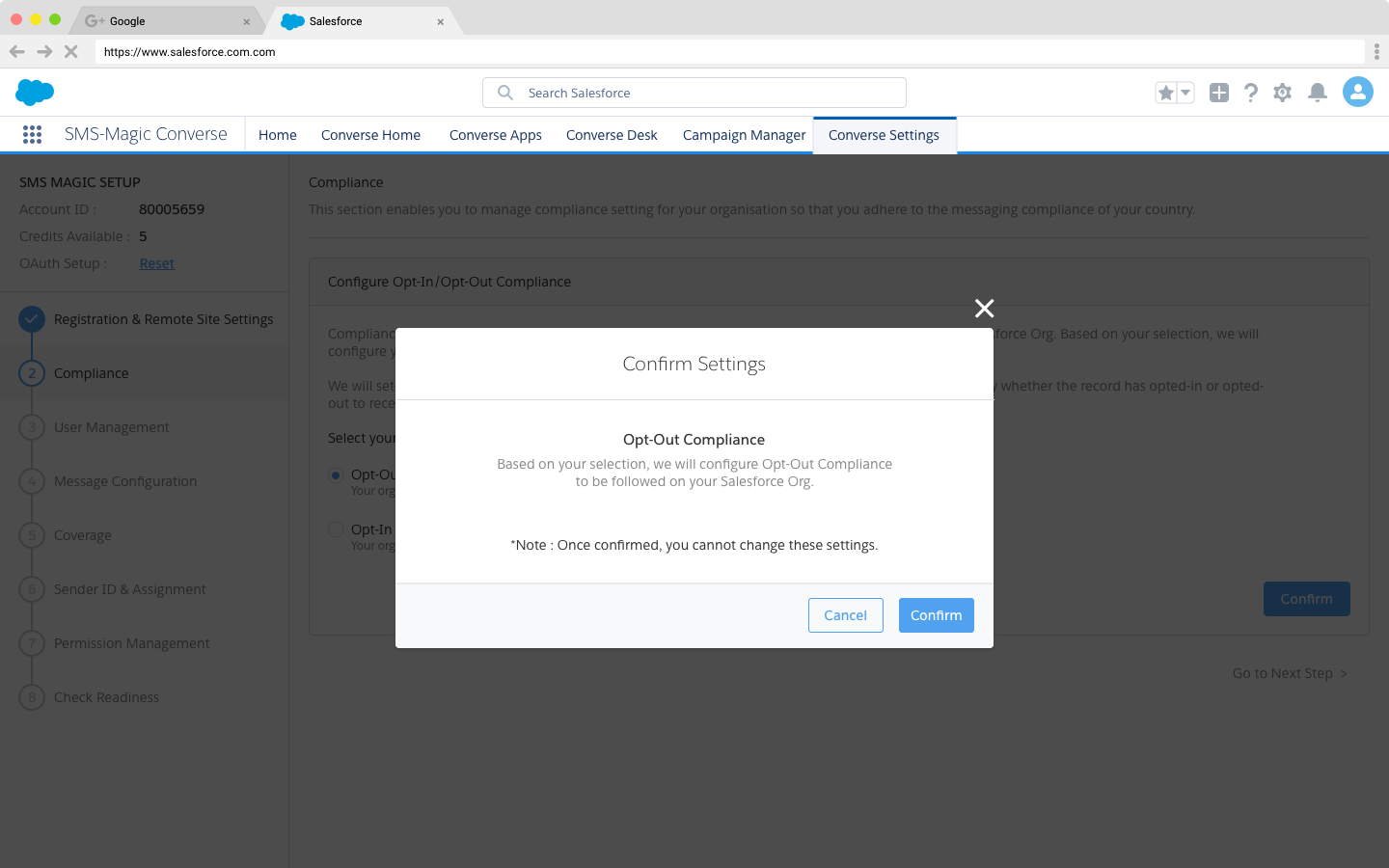Go to the Home tab
This screenshot has height=868, width=1389.
278,135
